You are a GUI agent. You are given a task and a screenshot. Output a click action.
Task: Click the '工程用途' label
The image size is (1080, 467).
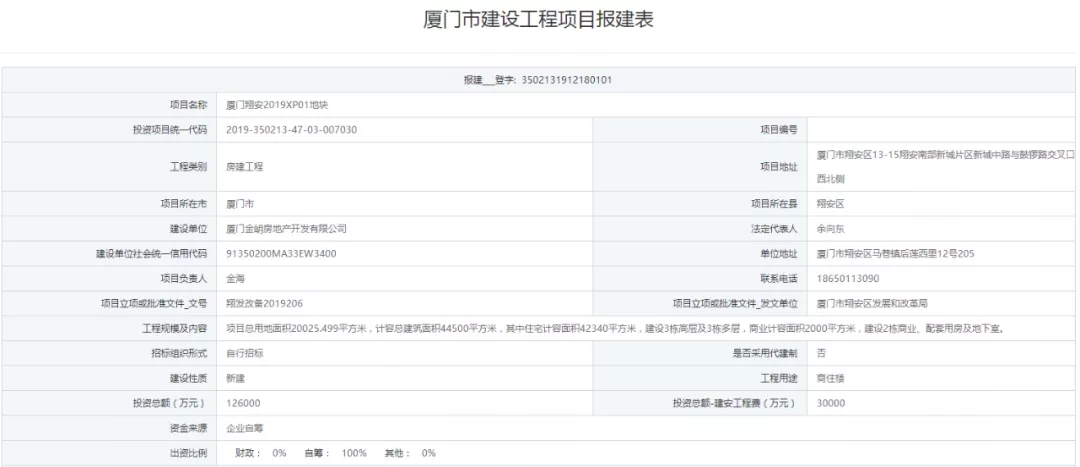779,378
